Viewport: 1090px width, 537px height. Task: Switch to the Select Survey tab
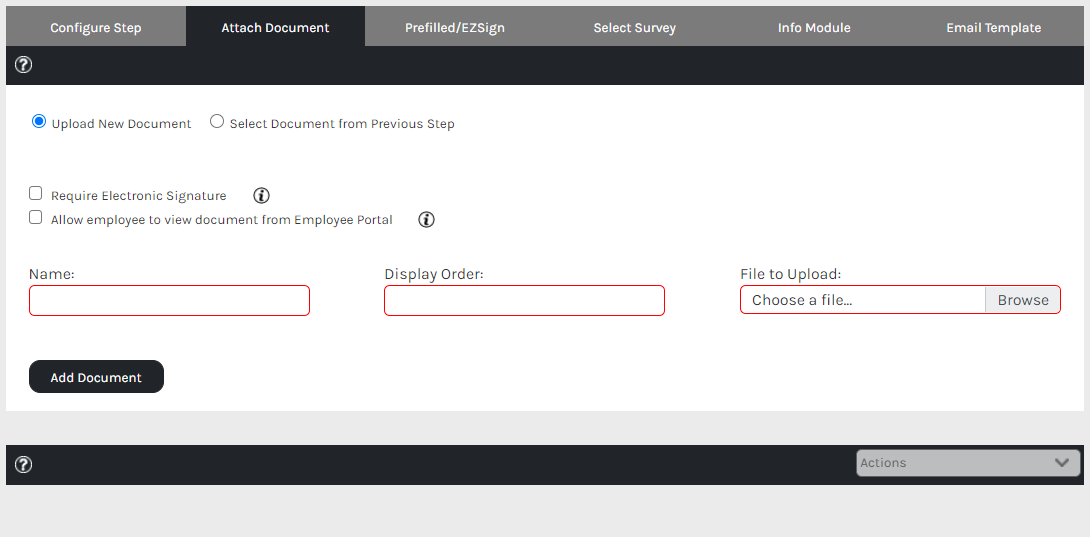[x=634, y=27]
